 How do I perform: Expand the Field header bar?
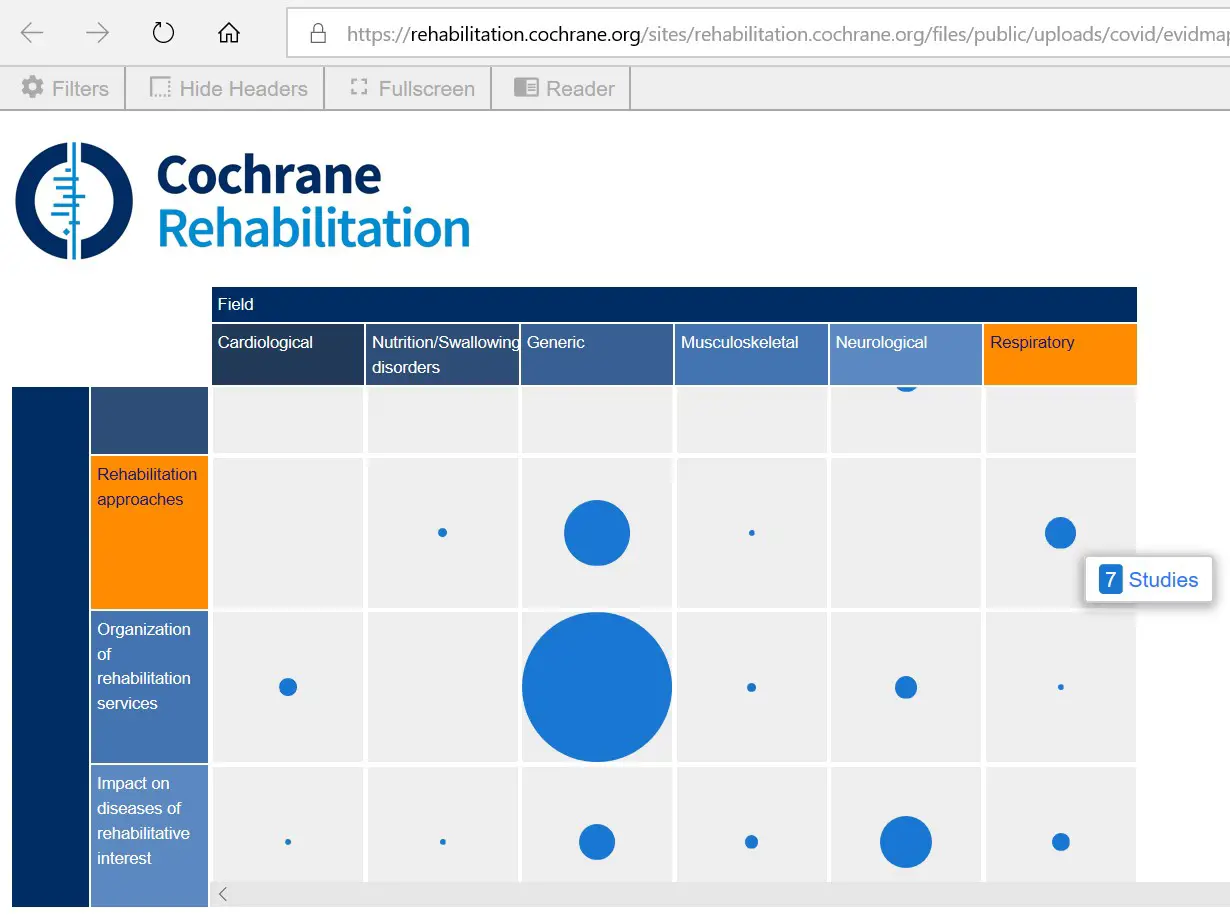673,304
